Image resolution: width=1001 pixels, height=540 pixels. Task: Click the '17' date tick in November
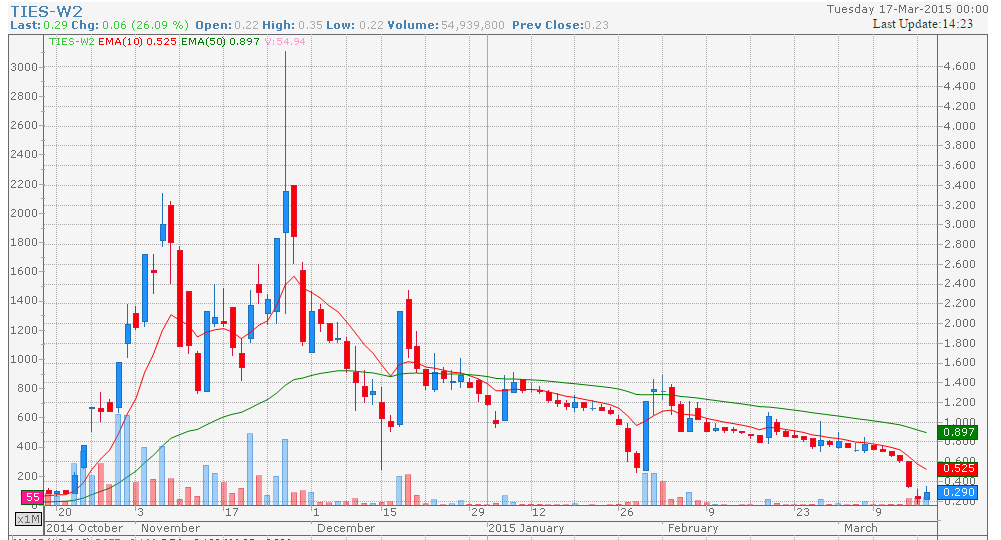pos(231,512)
